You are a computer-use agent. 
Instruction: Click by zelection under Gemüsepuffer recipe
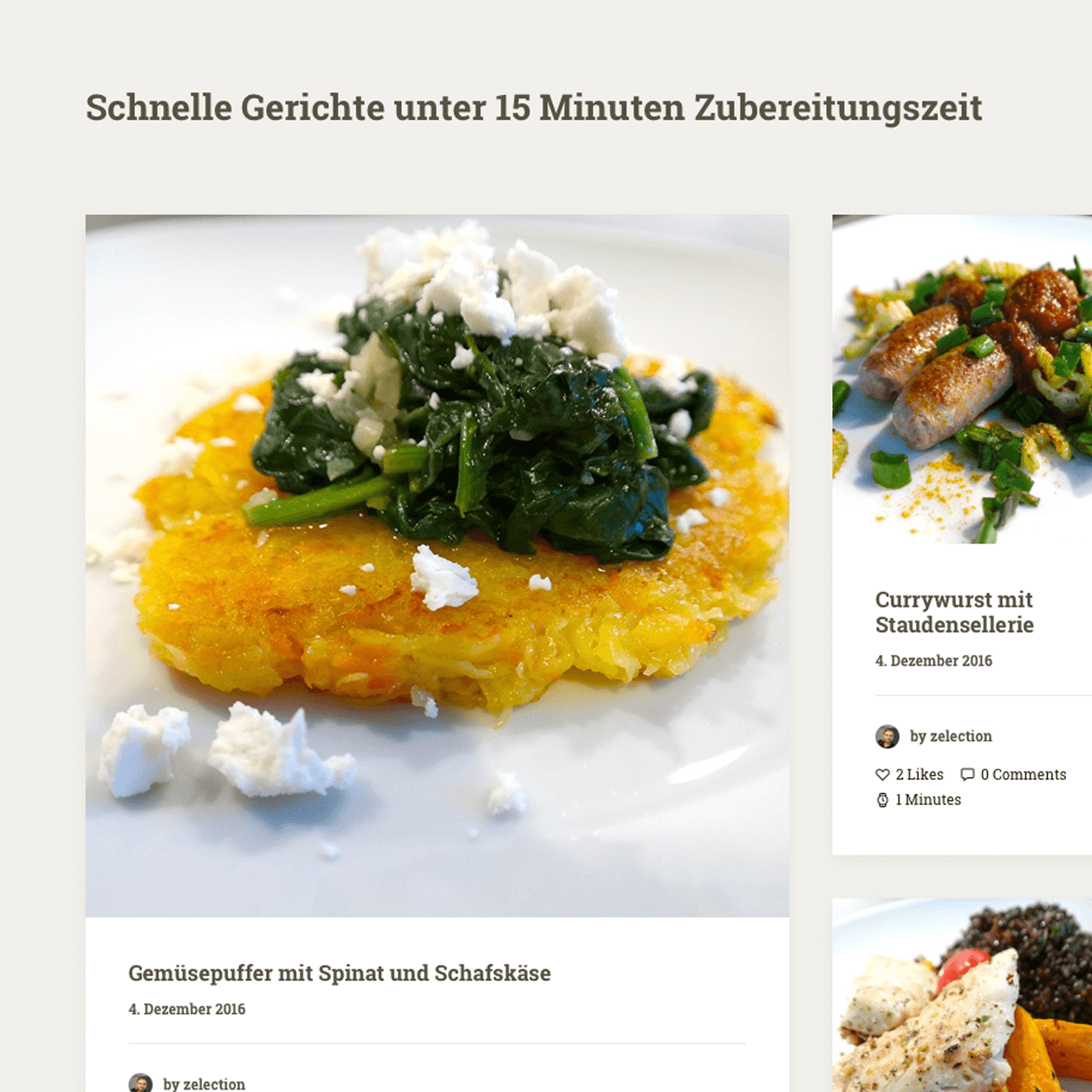(x=204, y=1084)
